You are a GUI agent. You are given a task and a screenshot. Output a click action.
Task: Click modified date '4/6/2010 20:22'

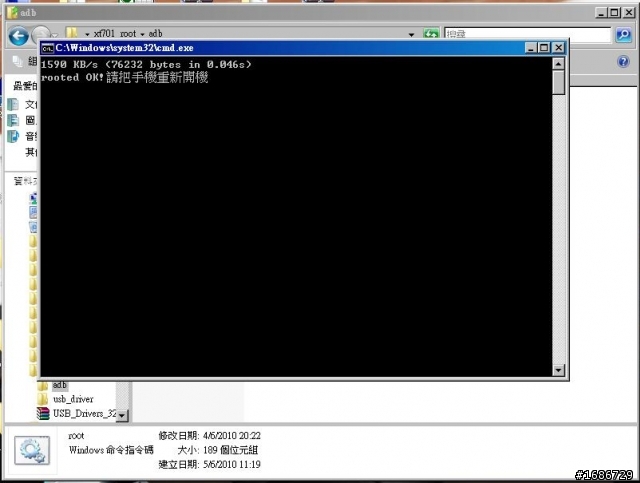point(231,436)
